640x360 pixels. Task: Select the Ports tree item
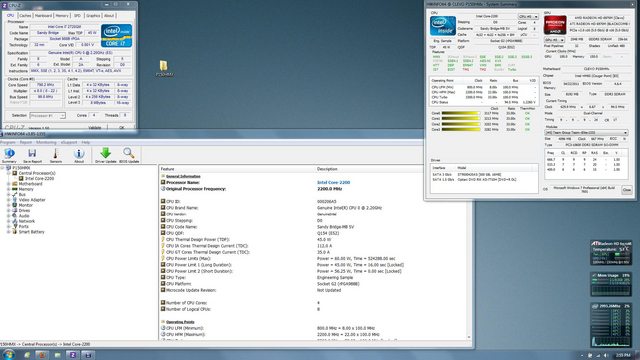coord(24,227)
